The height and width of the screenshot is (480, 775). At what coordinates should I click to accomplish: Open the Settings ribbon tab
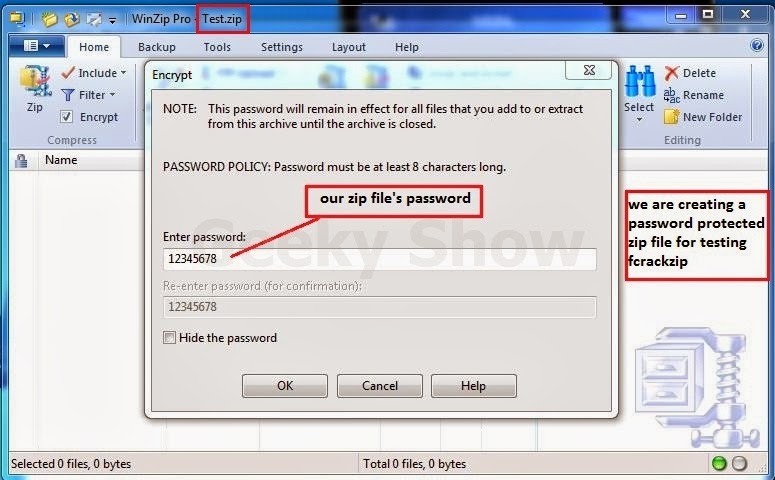click(x=282, y=47)
